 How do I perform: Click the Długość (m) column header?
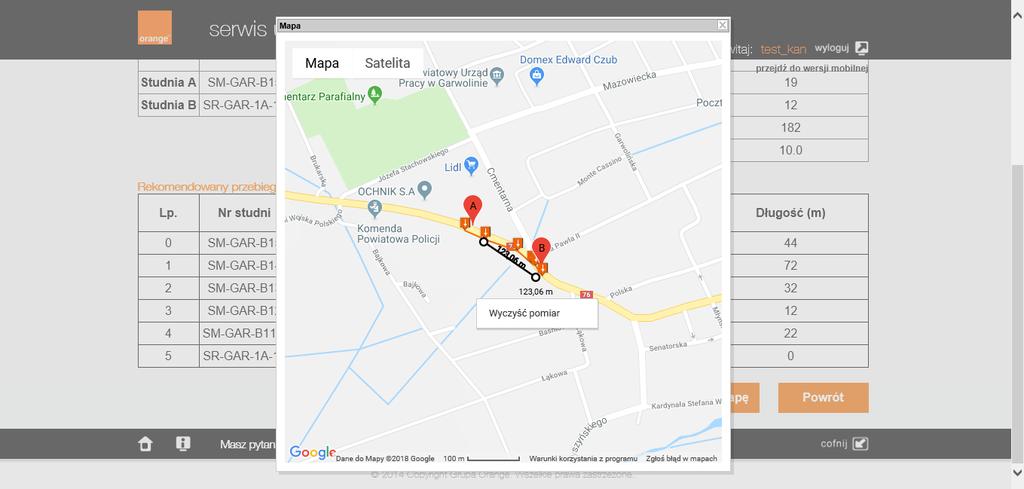click(x=790, y=213)
